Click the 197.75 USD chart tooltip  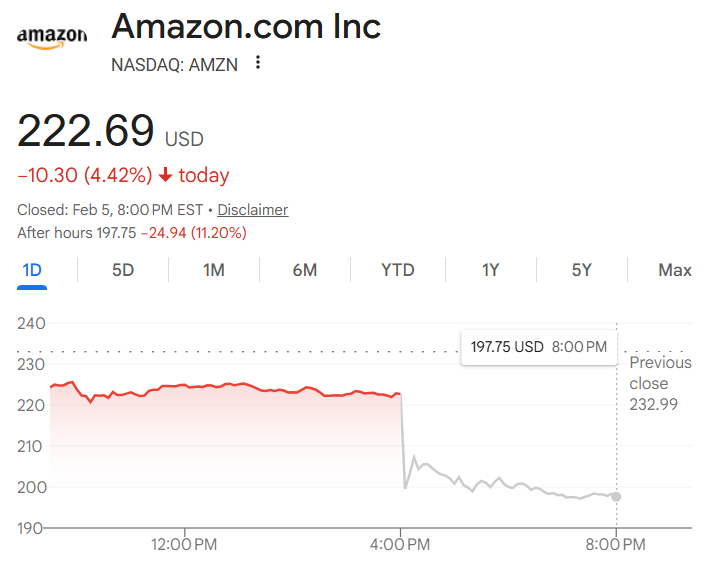click(538, 347)
